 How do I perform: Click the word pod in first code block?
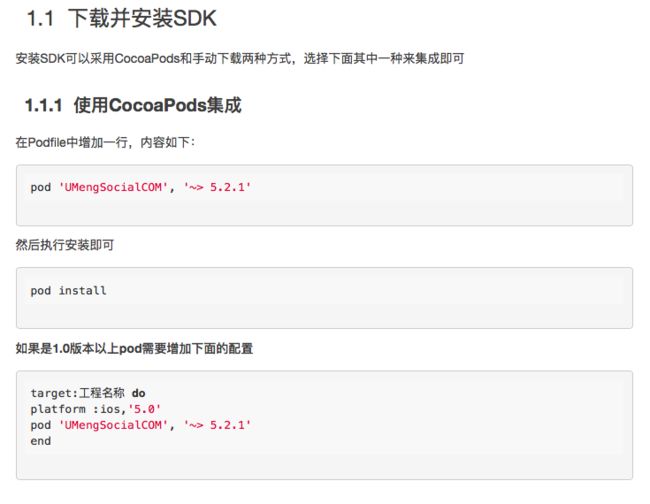tap(41, 187)
